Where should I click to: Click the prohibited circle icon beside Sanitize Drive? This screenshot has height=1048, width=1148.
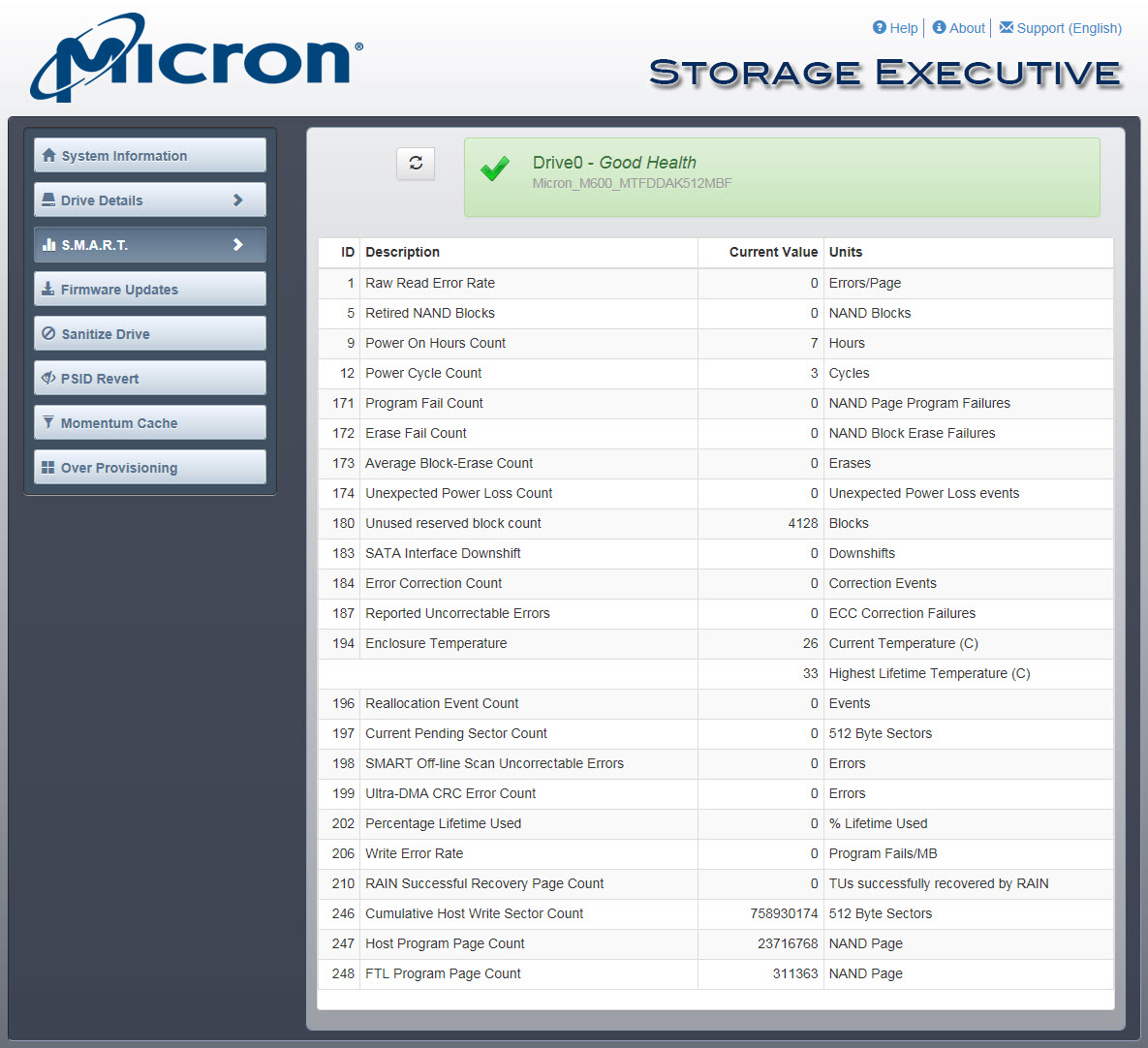click(x=48, y=334)
